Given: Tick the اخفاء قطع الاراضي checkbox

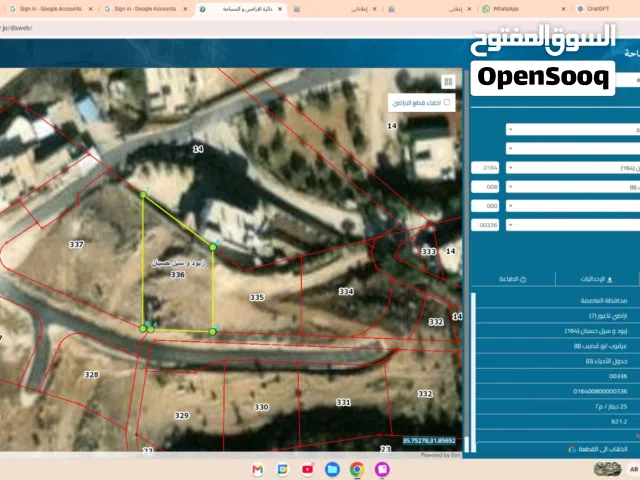Looking at the screenshot, I should 447,102.
